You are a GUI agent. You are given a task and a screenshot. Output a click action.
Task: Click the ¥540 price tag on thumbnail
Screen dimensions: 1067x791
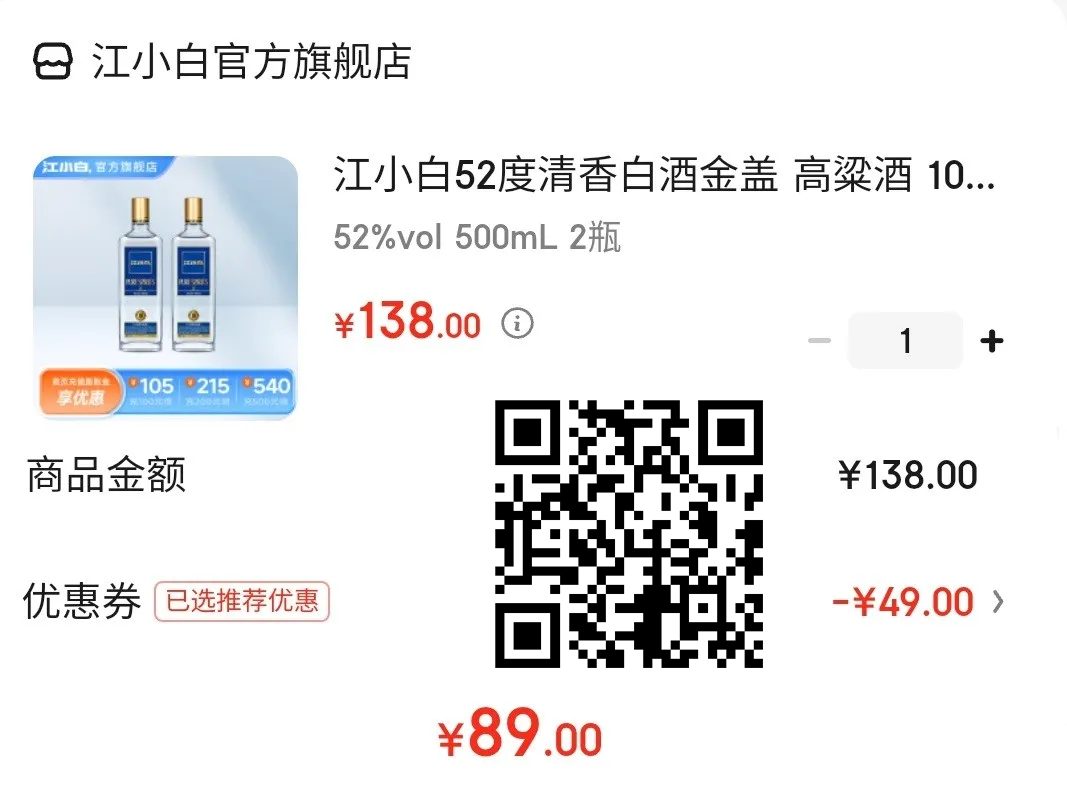click(267, 390)
